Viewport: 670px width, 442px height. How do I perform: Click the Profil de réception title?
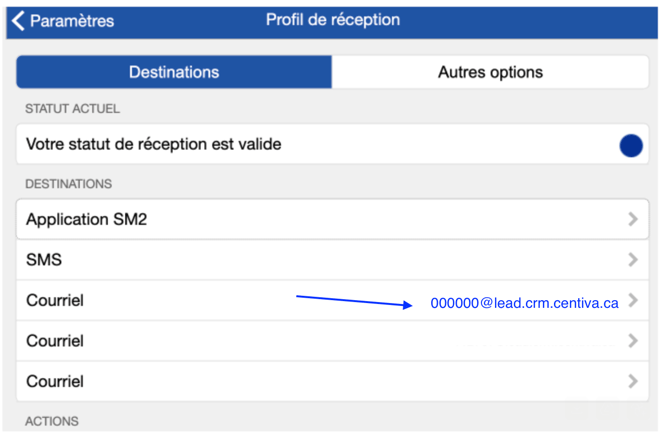[x=333, y=20]
